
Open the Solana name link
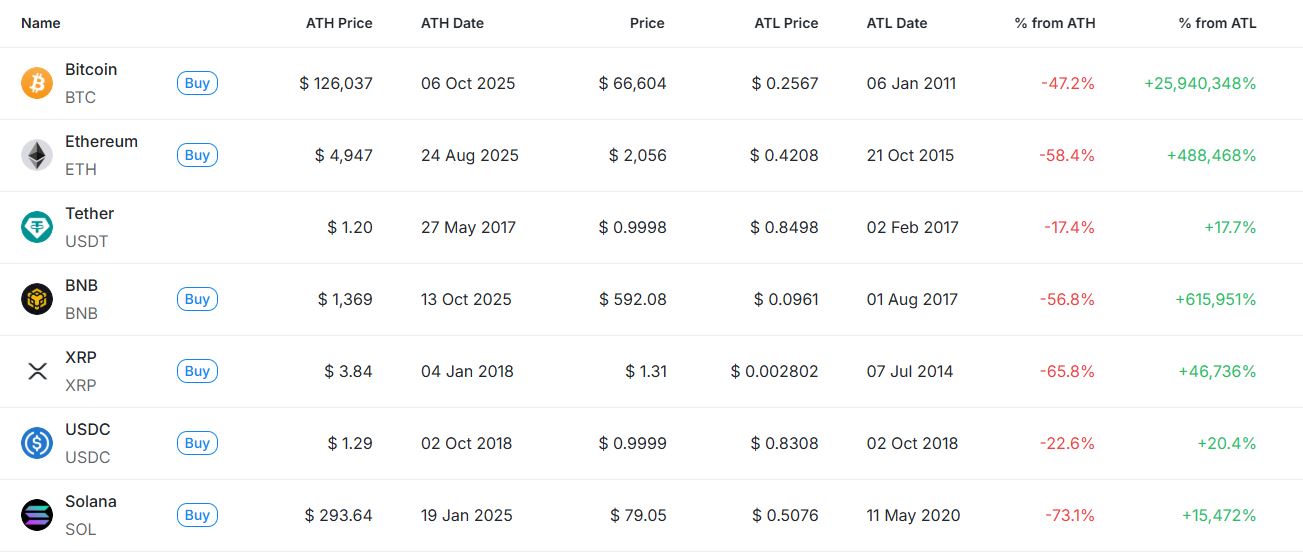tap(91, 502)
